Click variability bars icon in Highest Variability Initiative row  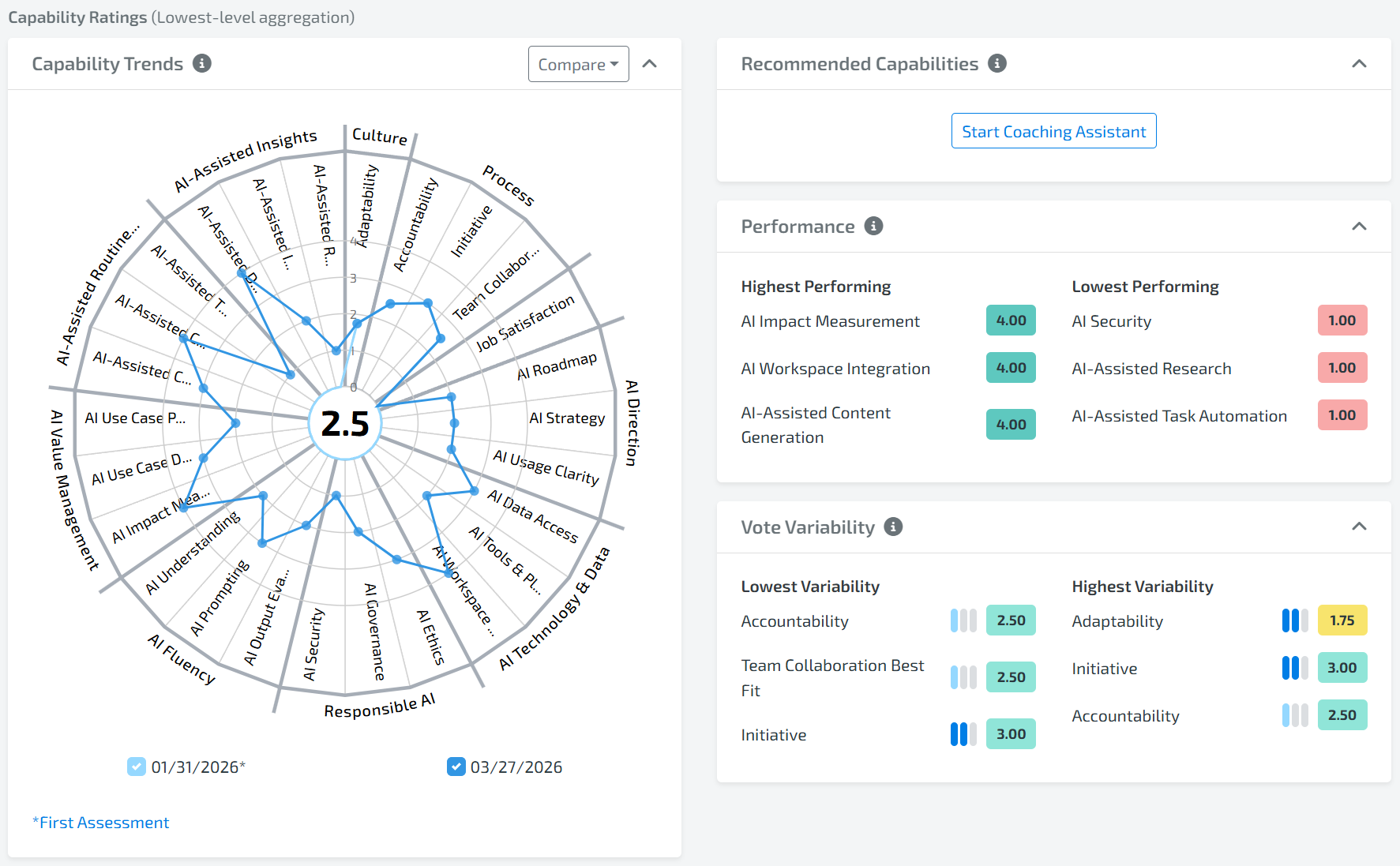1295,668
